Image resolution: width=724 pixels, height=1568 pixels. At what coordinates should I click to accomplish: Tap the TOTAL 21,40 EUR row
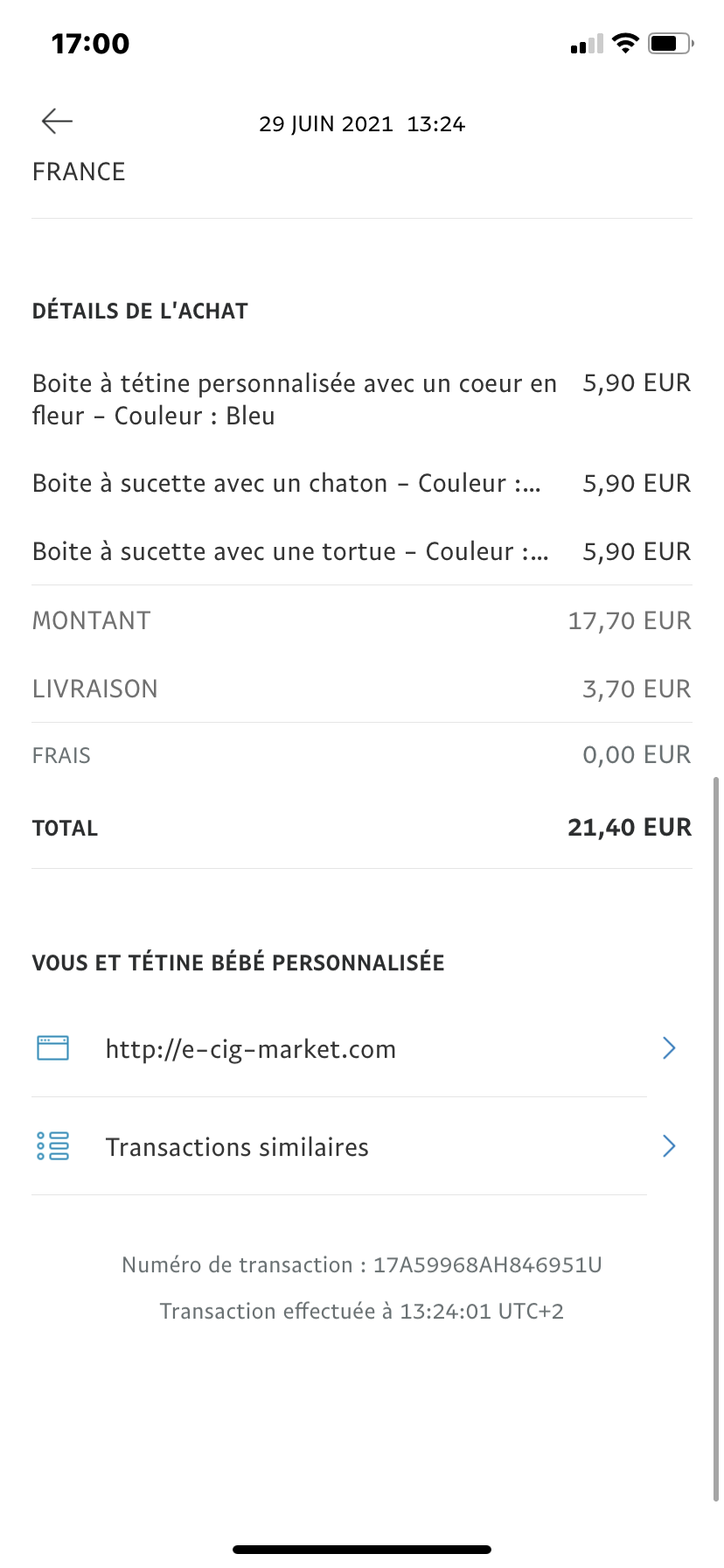tap(362, 828)
